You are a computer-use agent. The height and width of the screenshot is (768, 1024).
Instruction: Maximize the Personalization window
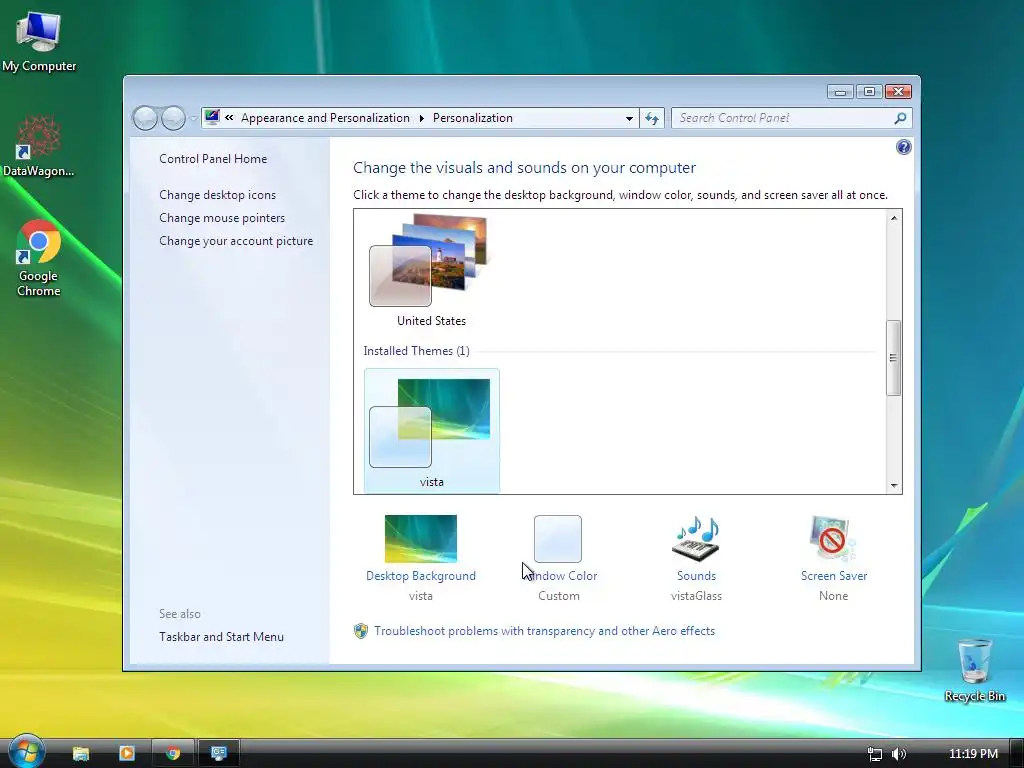869,91
